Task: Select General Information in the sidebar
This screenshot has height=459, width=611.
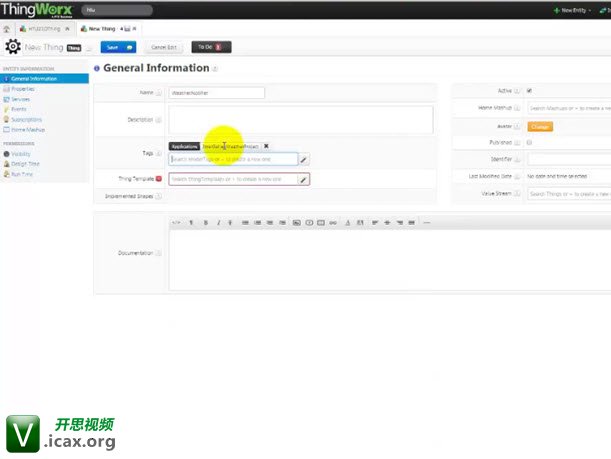Action: pos(44,79)
